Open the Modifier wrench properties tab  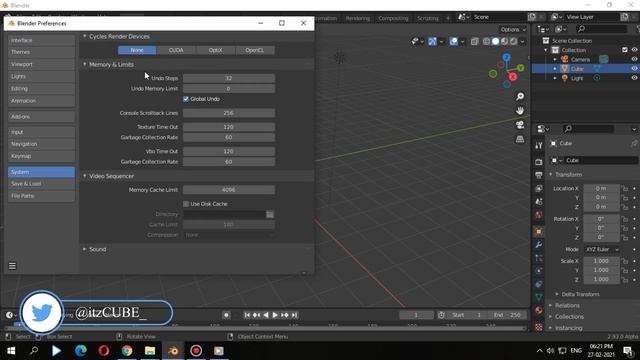(x=539, y=245)
